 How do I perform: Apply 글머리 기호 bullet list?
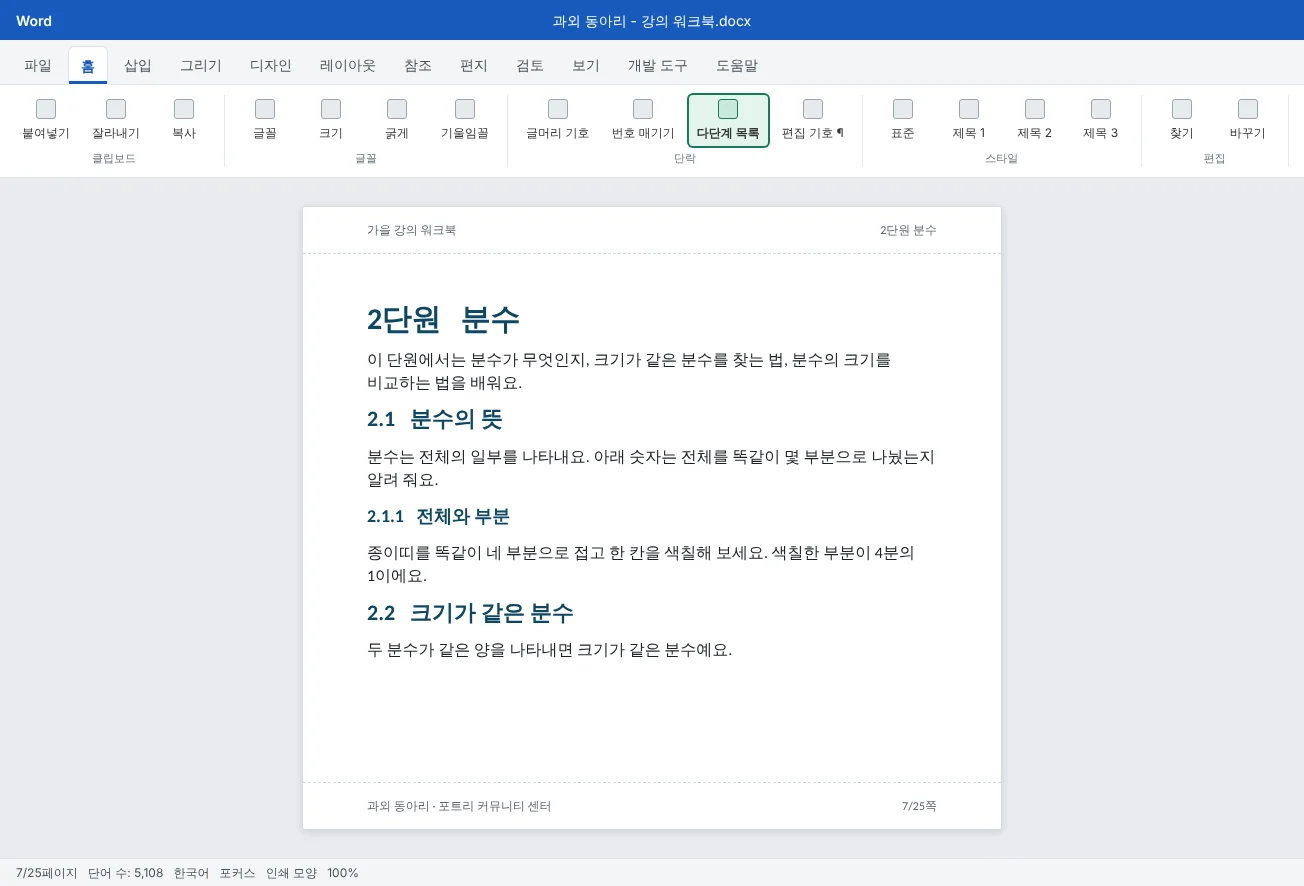tap(558, 120)
